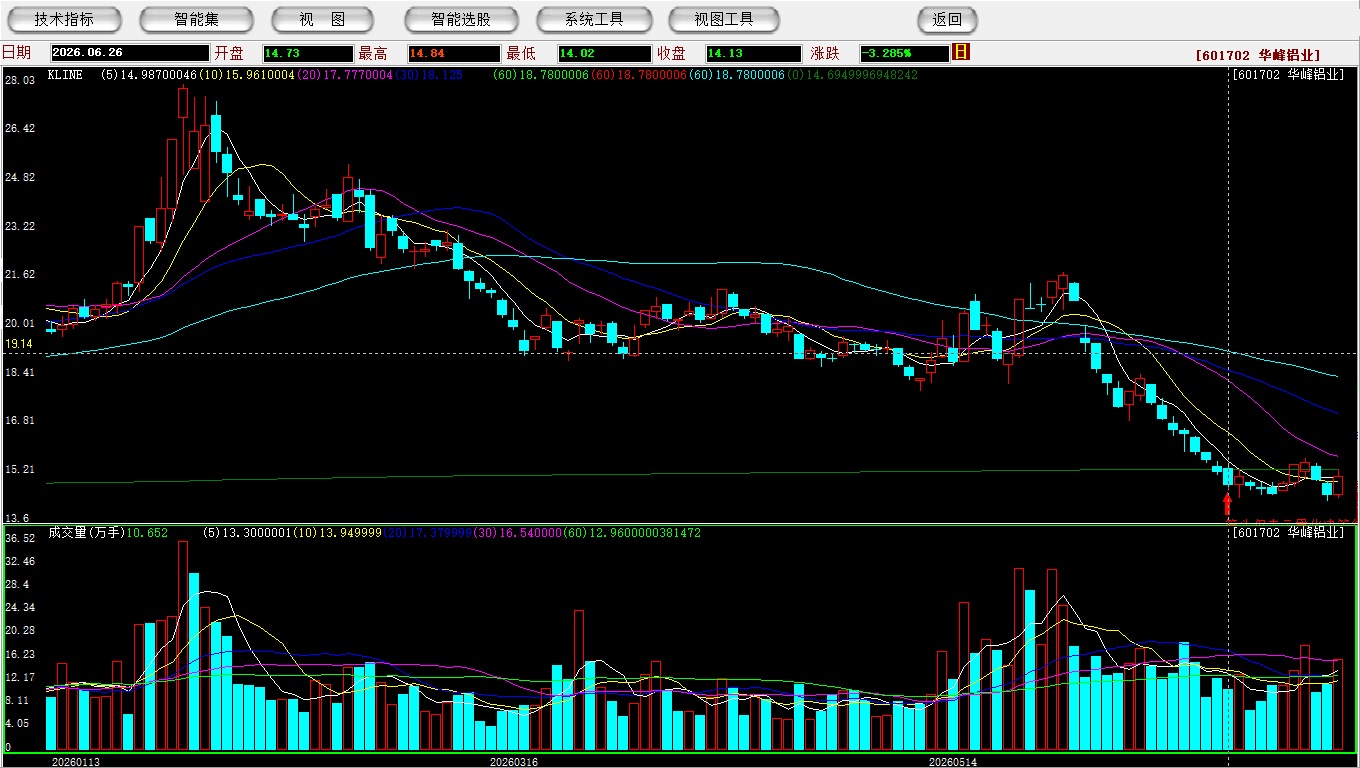The height and width of the screenshot is (768, 1360).
Task: Click the 涨跌 label
Action: [825, 53]
